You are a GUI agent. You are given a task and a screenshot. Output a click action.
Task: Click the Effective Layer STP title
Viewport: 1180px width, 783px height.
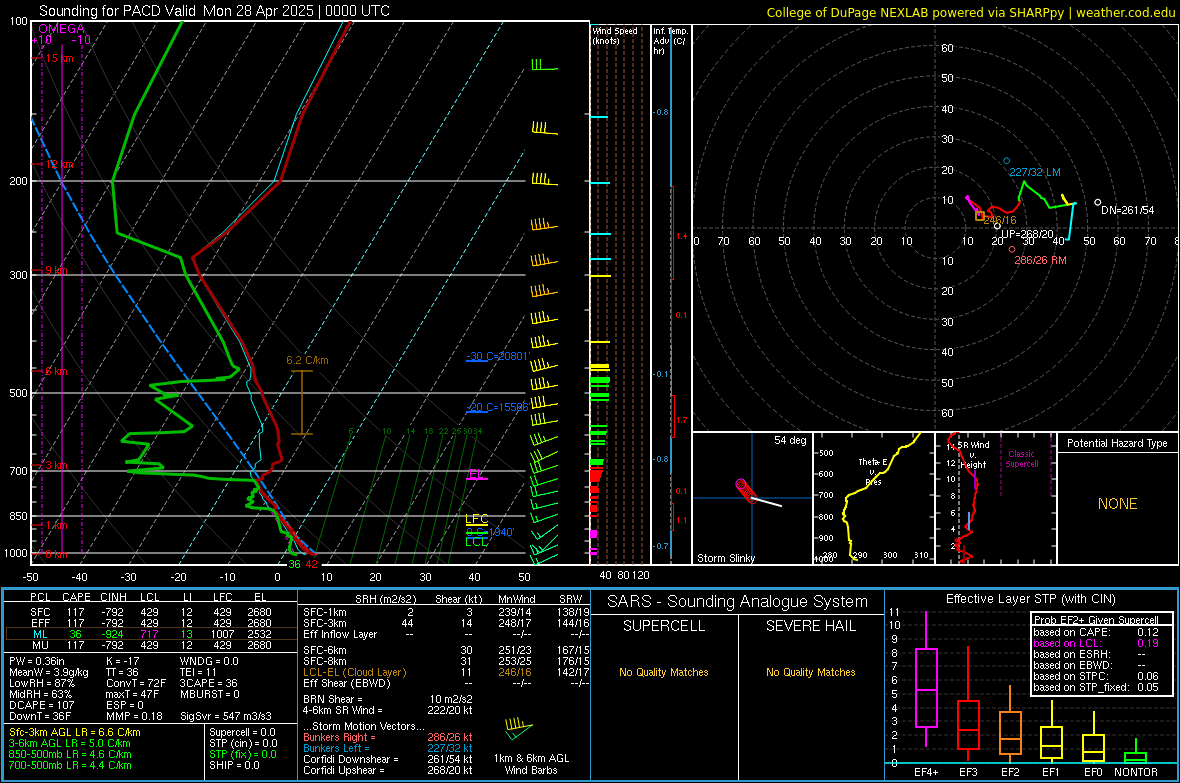pos(1030,599)
